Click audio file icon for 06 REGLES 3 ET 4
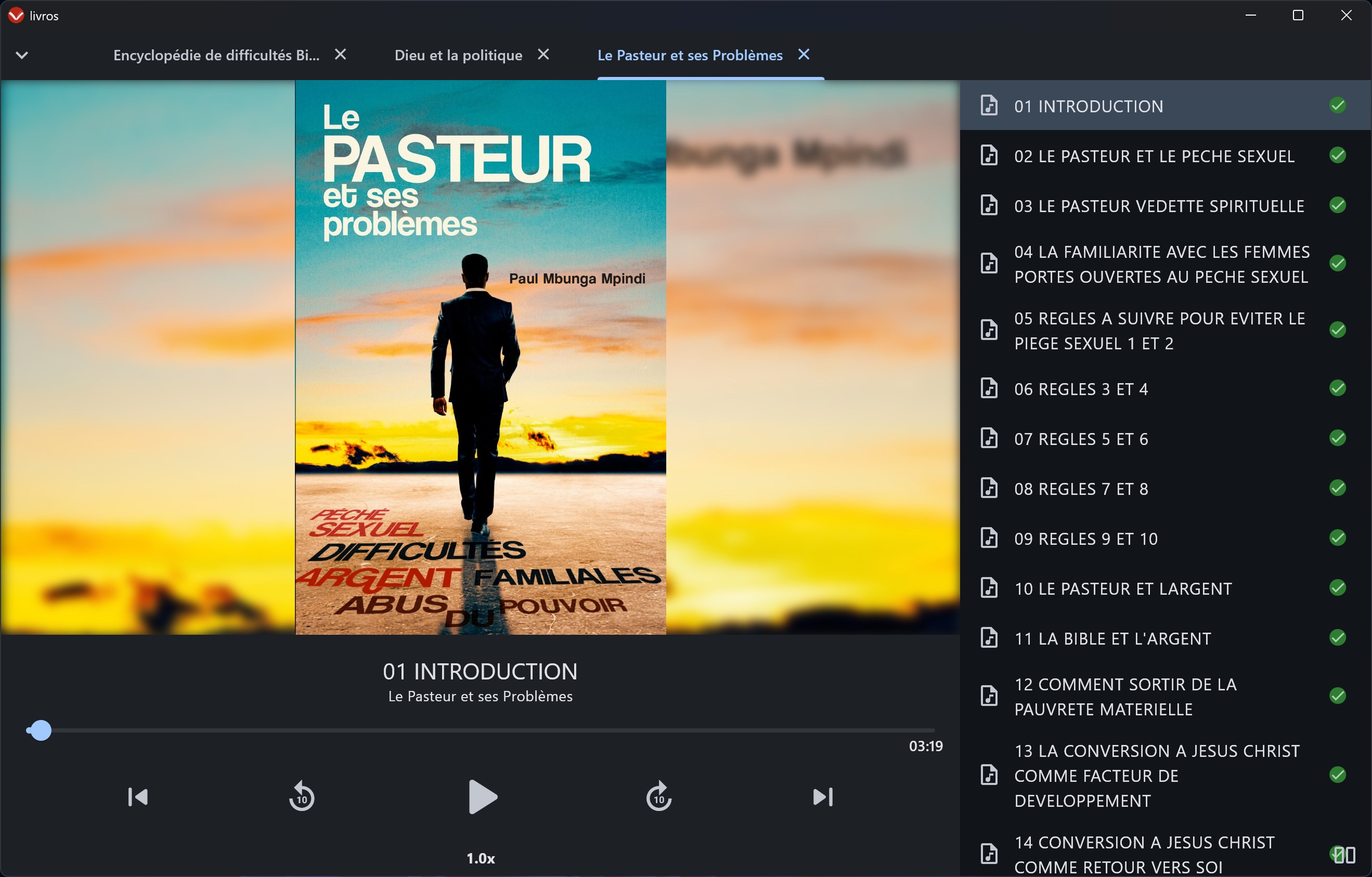This screenshot has width=1372, height=877. 989,388
